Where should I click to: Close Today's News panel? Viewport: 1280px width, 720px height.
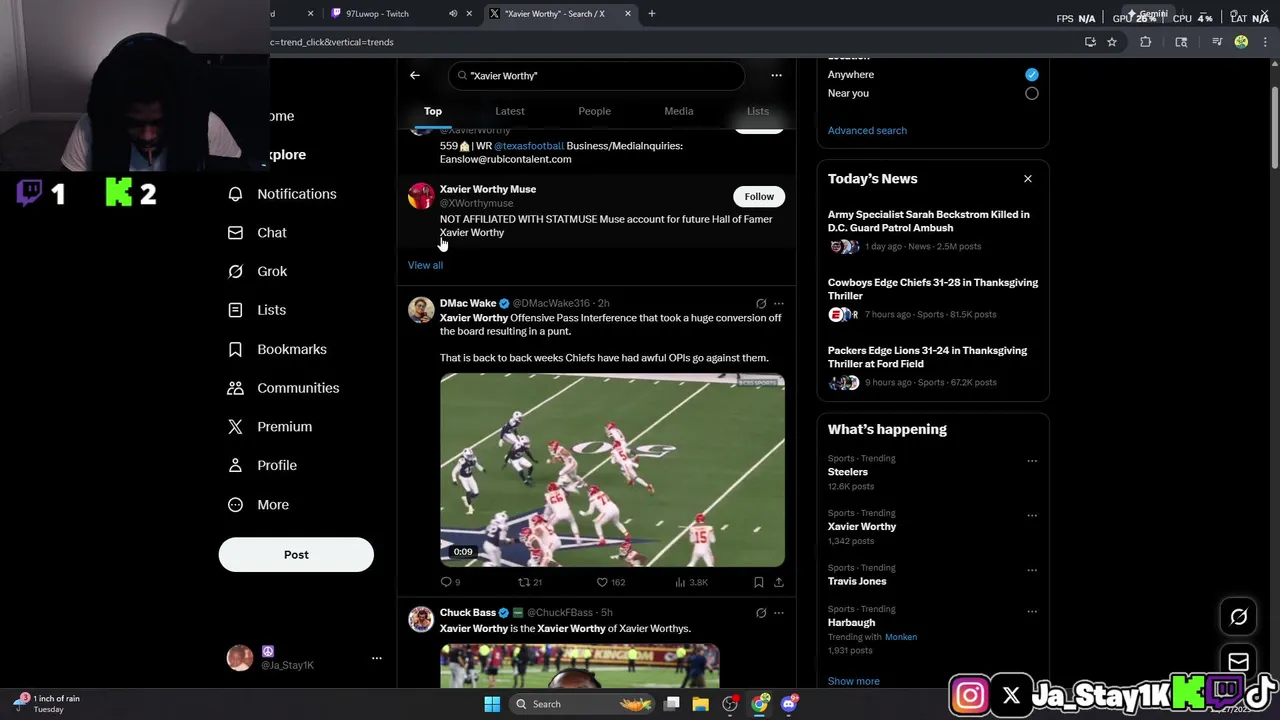coord(1028,179)
